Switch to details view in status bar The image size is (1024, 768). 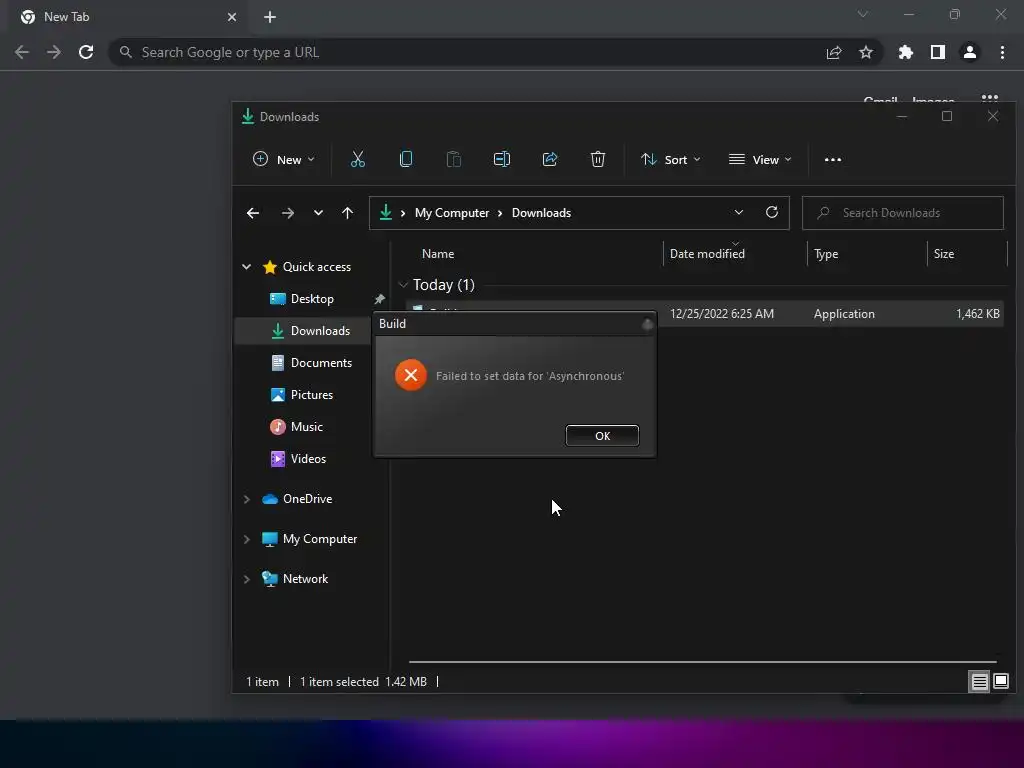(x=979, y=682)
